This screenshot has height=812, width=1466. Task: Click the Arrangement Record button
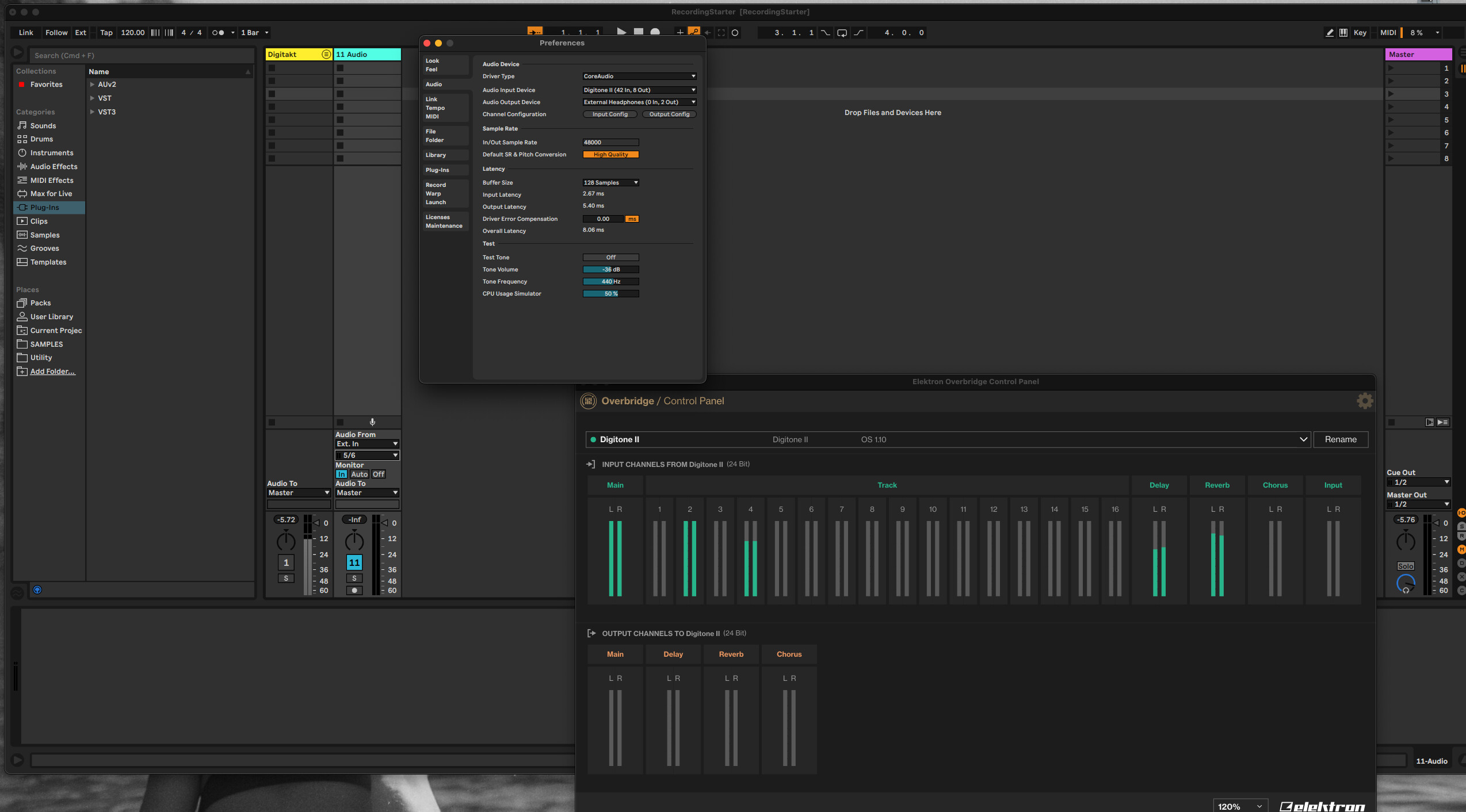655,32
